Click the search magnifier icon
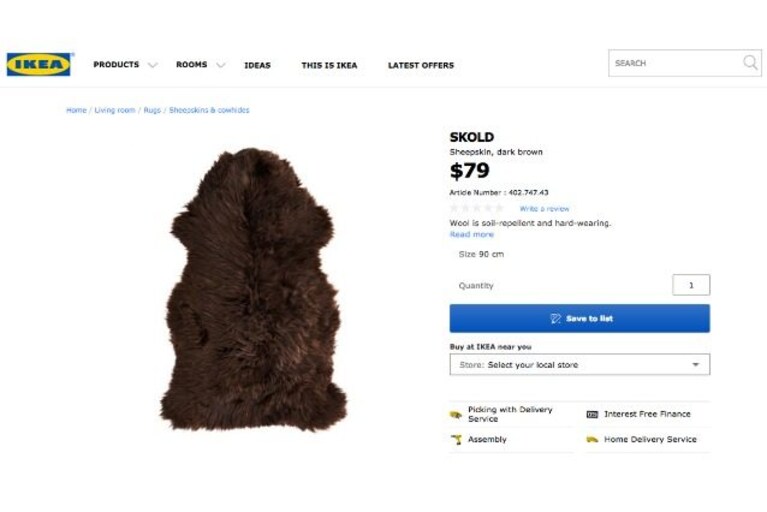The image size is (767, 512). [750, 63]
